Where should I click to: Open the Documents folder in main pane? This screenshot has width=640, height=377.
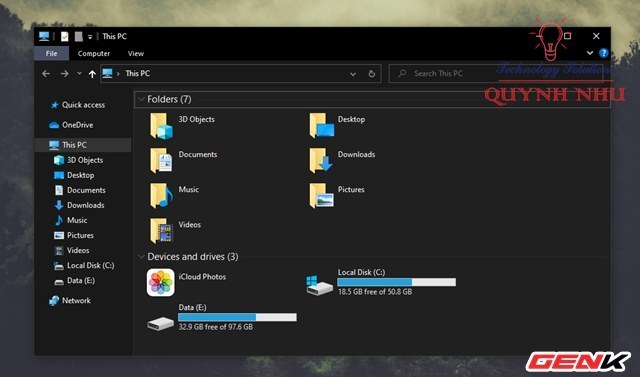(x=162, y=160)
